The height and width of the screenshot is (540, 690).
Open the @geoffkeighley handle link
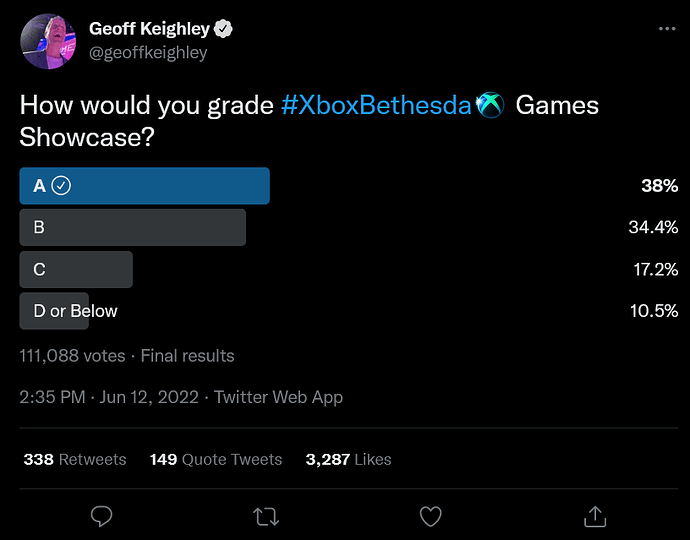(148, 53)
